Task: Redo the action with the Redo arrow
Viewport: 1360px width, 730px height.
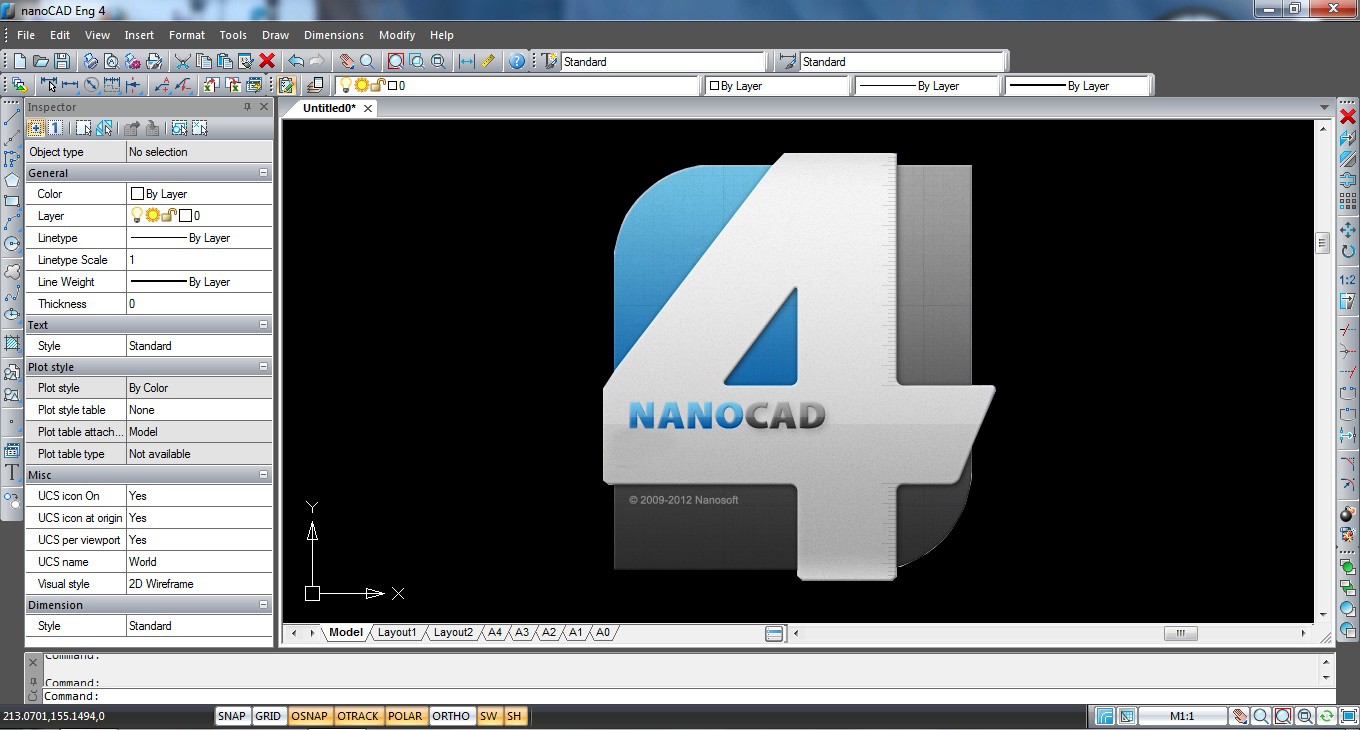Action: click(x=317, y=61)
